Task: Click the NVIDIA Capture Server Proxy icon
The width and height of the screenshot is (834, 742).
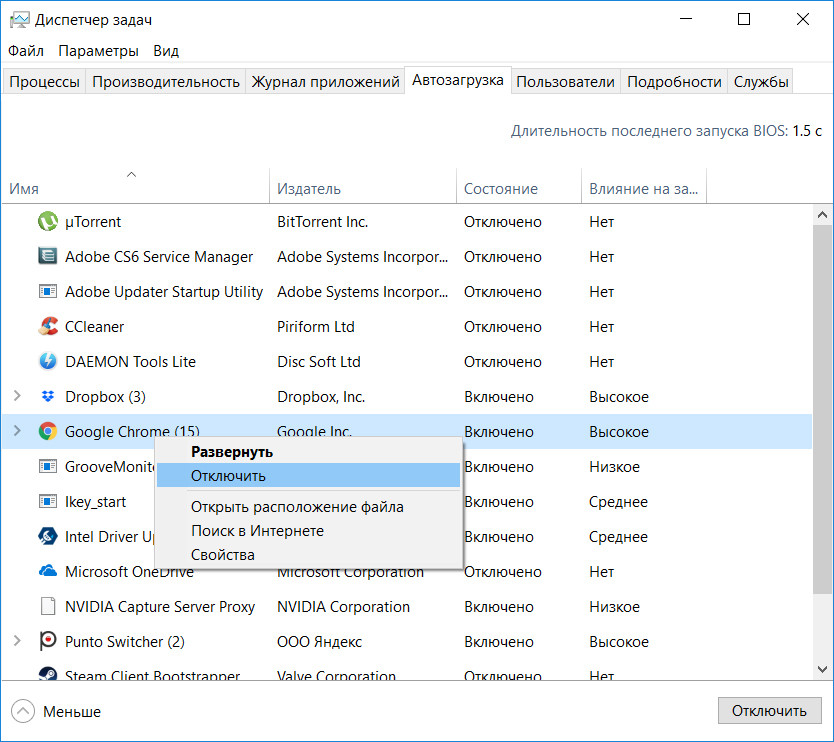Action: click(47, 607)
